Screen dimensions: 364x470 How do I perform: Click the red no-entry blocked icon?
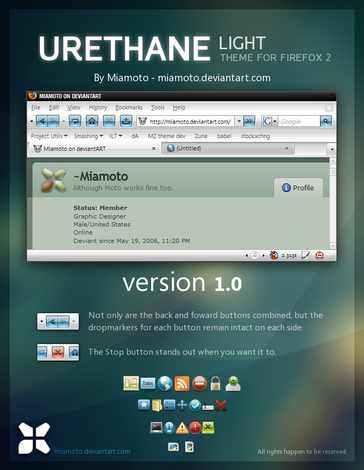click(x=199, y=384)
